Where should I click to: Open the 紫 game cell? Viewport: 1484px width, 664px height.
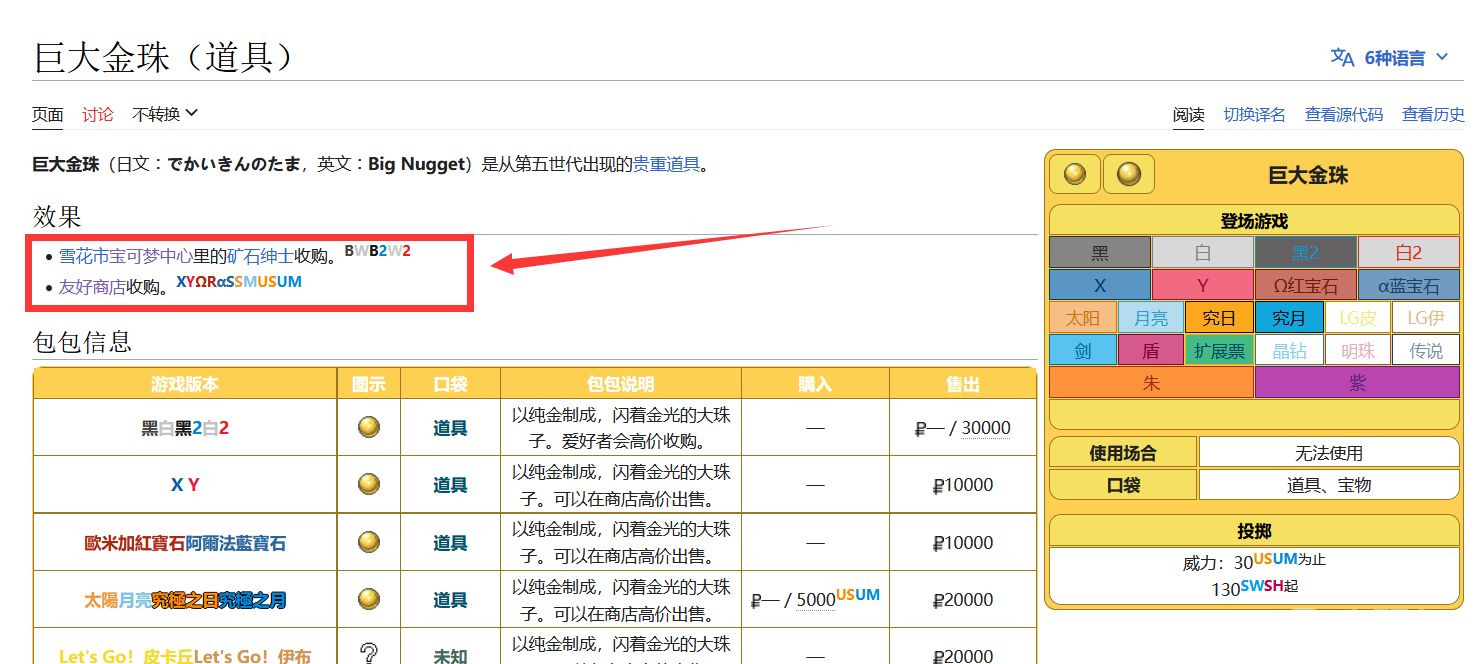(1357, 382)
